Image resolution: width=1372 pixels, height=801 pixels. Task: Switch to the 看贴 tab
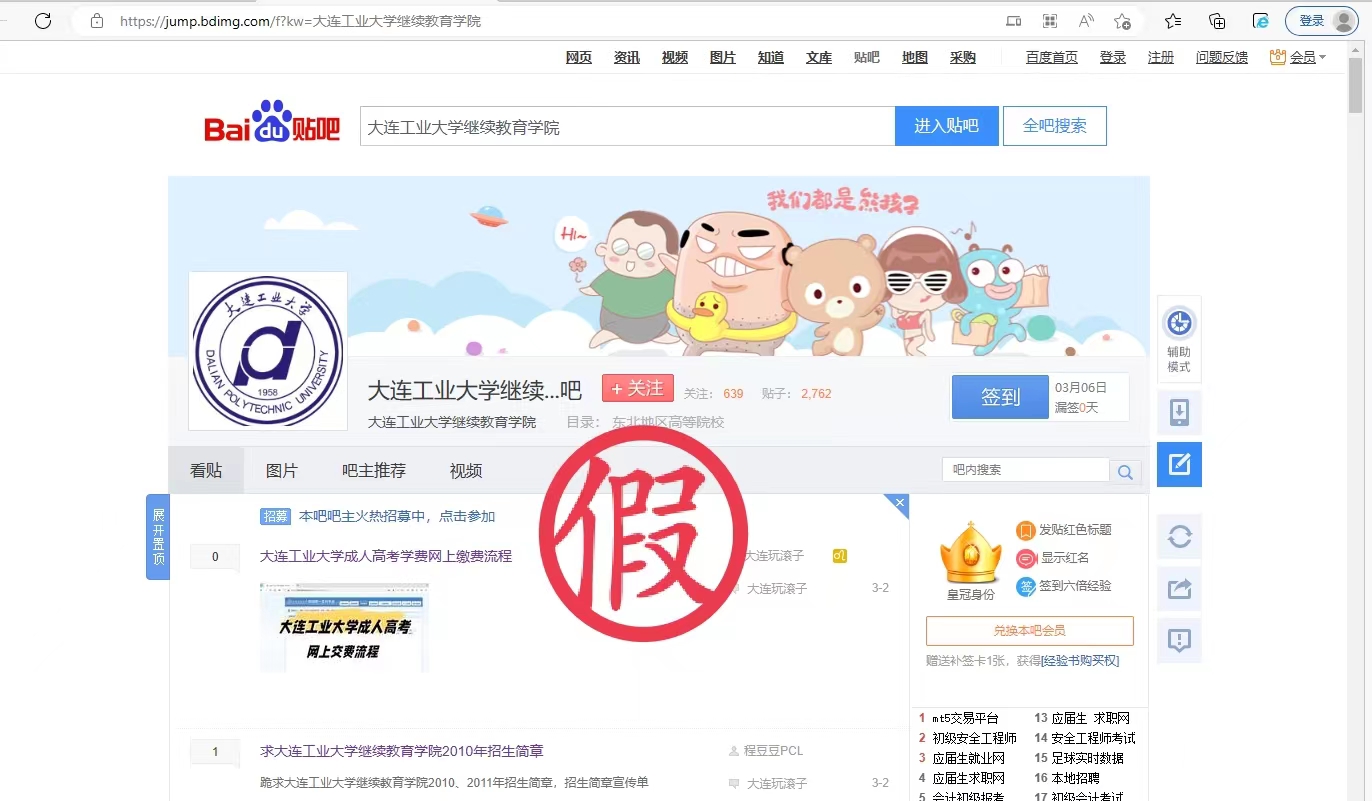[206, 470]
